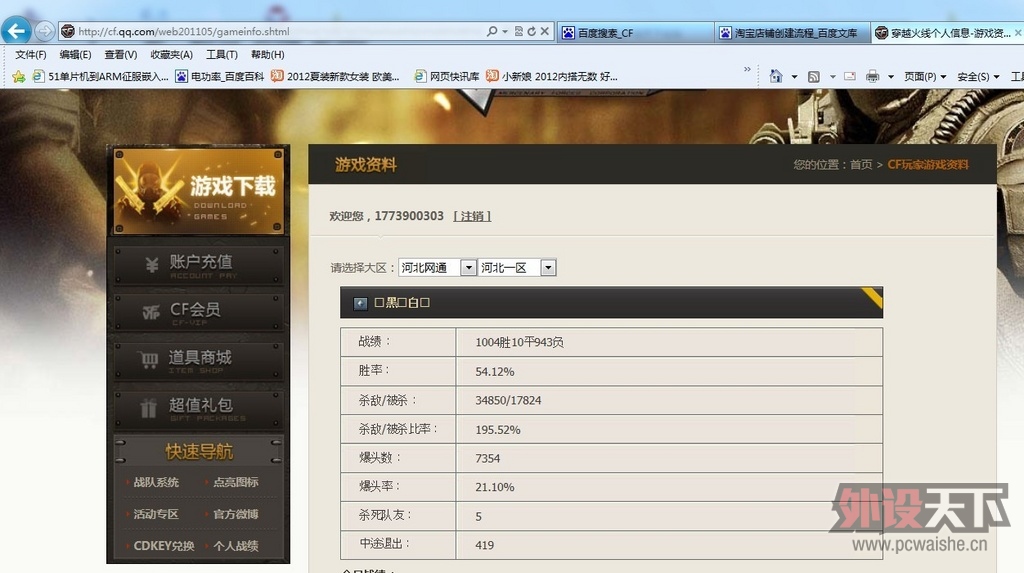Open the 个人战绩 quick link
The image size is (1024, 573).
point(236,546)
